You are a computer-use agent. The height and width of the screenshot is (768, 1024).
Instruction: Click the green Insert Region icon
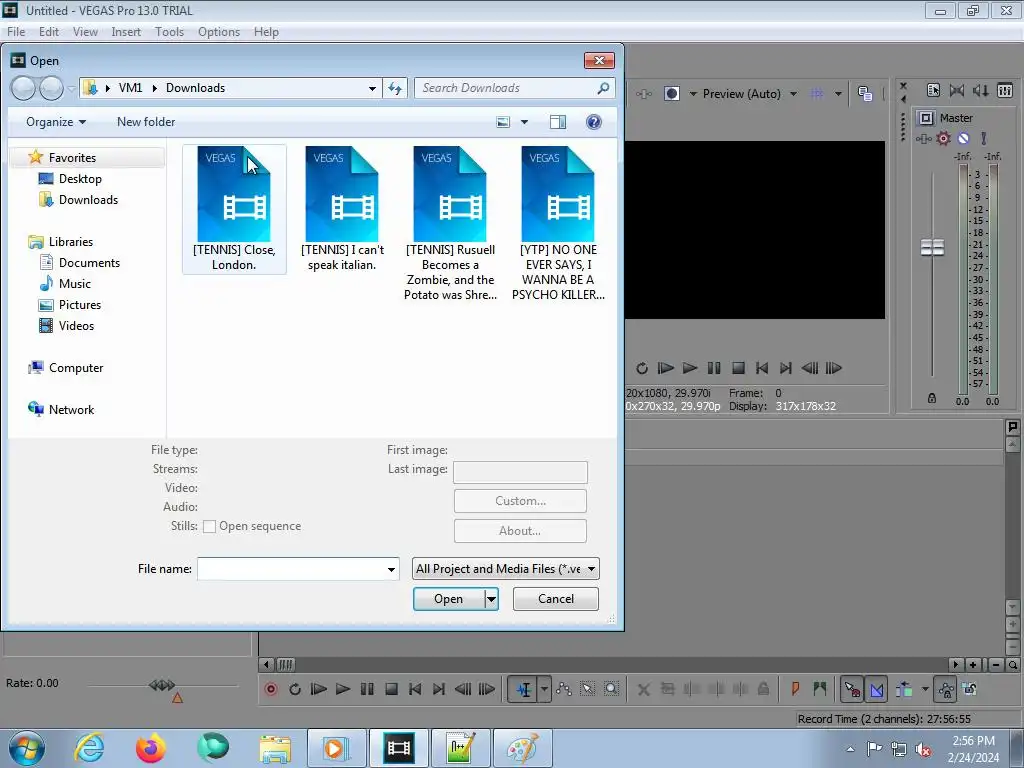(820, 688)
